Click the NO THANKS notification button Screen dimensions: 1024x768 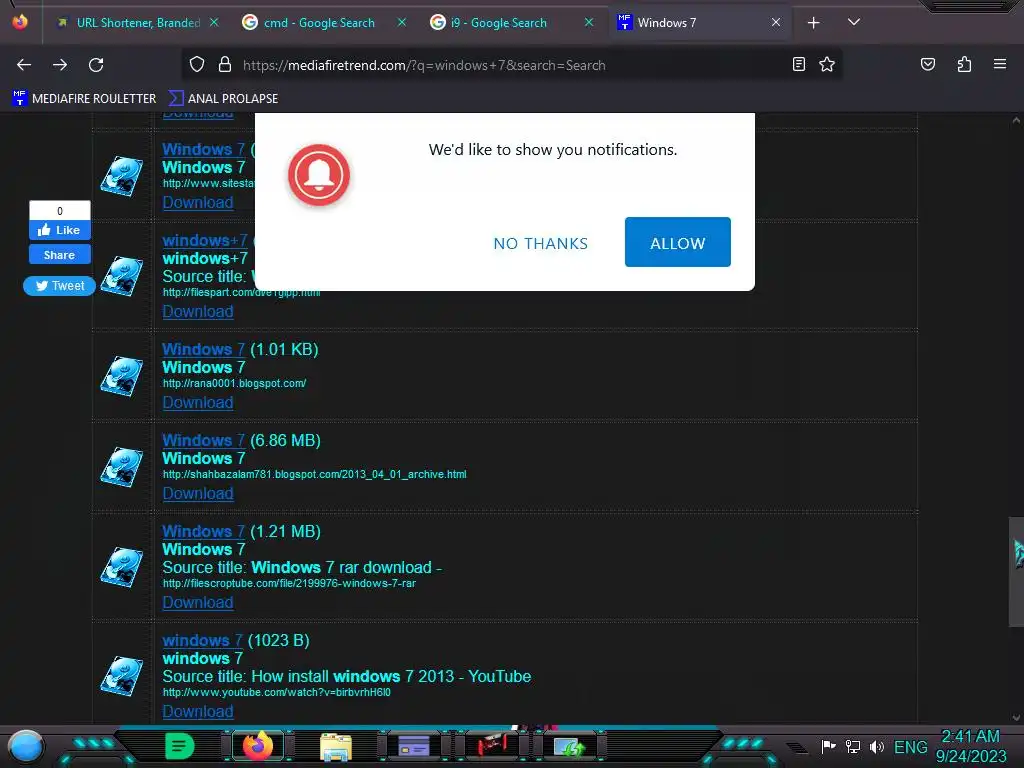tap(541, 244)
